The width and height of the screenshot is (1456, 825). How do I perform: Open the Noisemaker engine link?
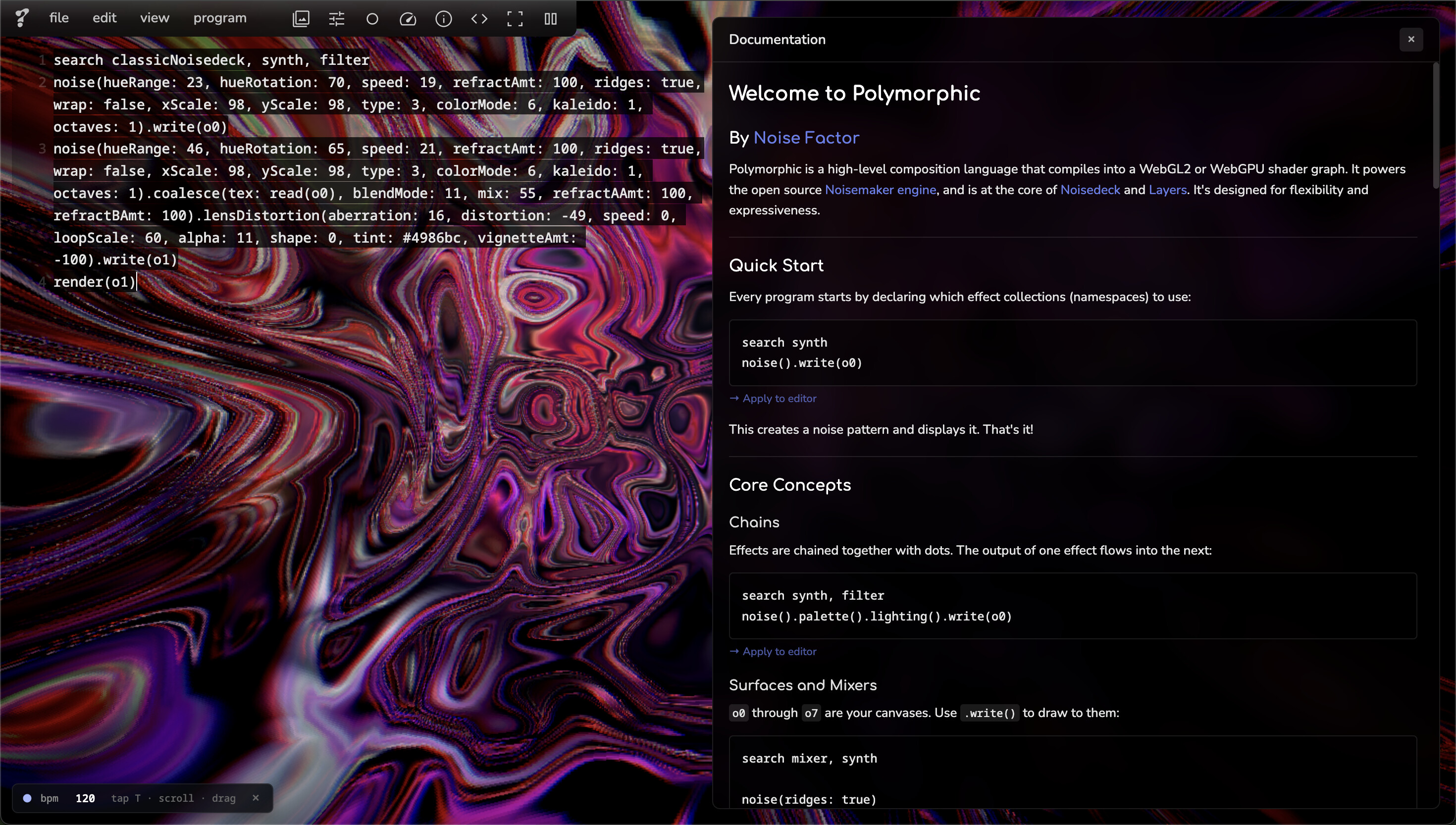tap(881, 190)
